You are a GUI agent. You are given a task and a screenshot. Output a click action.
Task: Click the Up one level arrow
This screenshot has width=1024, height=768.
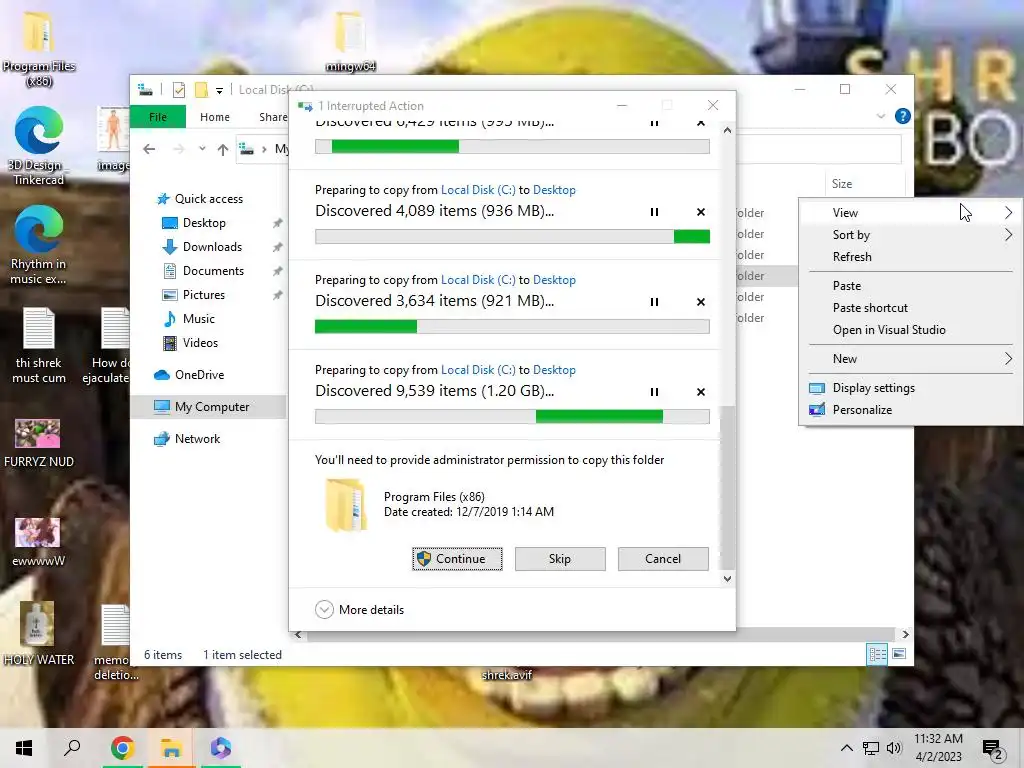click(223, 150)
